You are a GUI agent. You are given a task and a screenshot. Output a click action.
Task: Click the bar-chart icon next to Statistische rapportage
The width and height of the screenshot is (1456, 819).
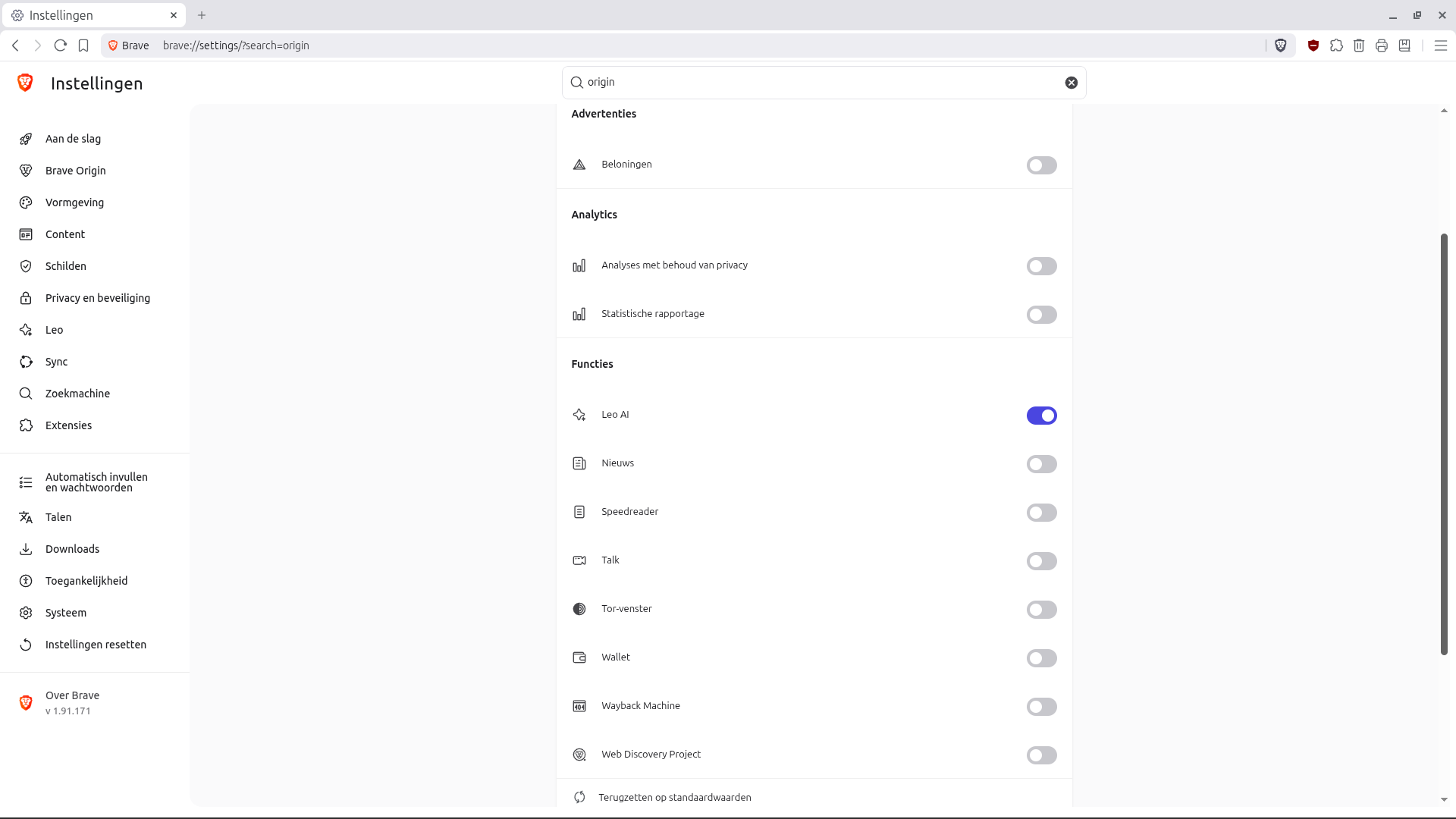[x=579, y=314]
